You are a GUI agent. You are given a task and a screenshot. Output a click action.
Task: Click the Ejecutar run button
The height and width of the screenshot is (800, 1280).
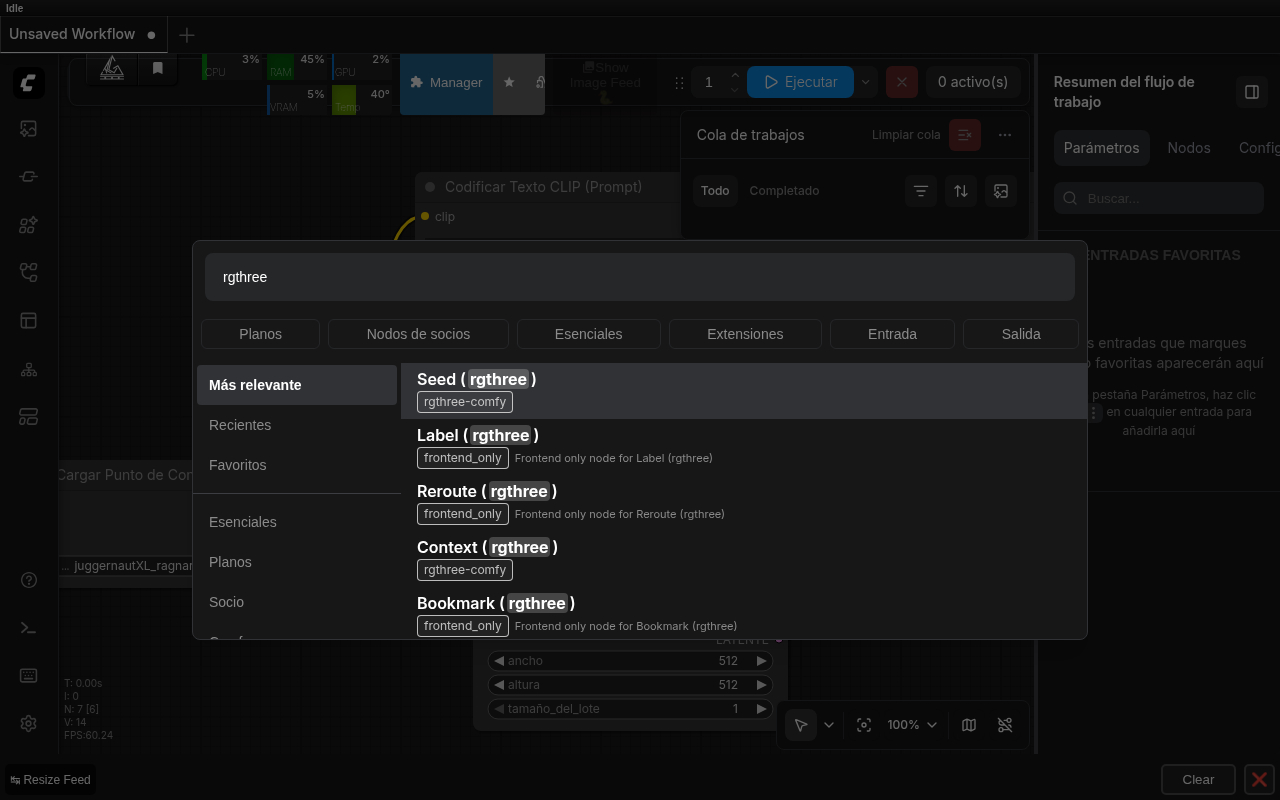(801, 82)
